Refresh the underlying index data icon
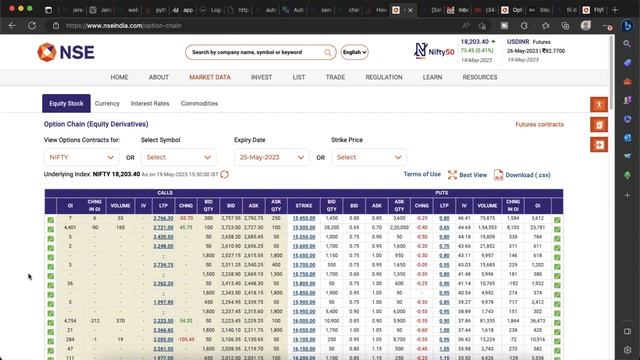 point(224,174)
